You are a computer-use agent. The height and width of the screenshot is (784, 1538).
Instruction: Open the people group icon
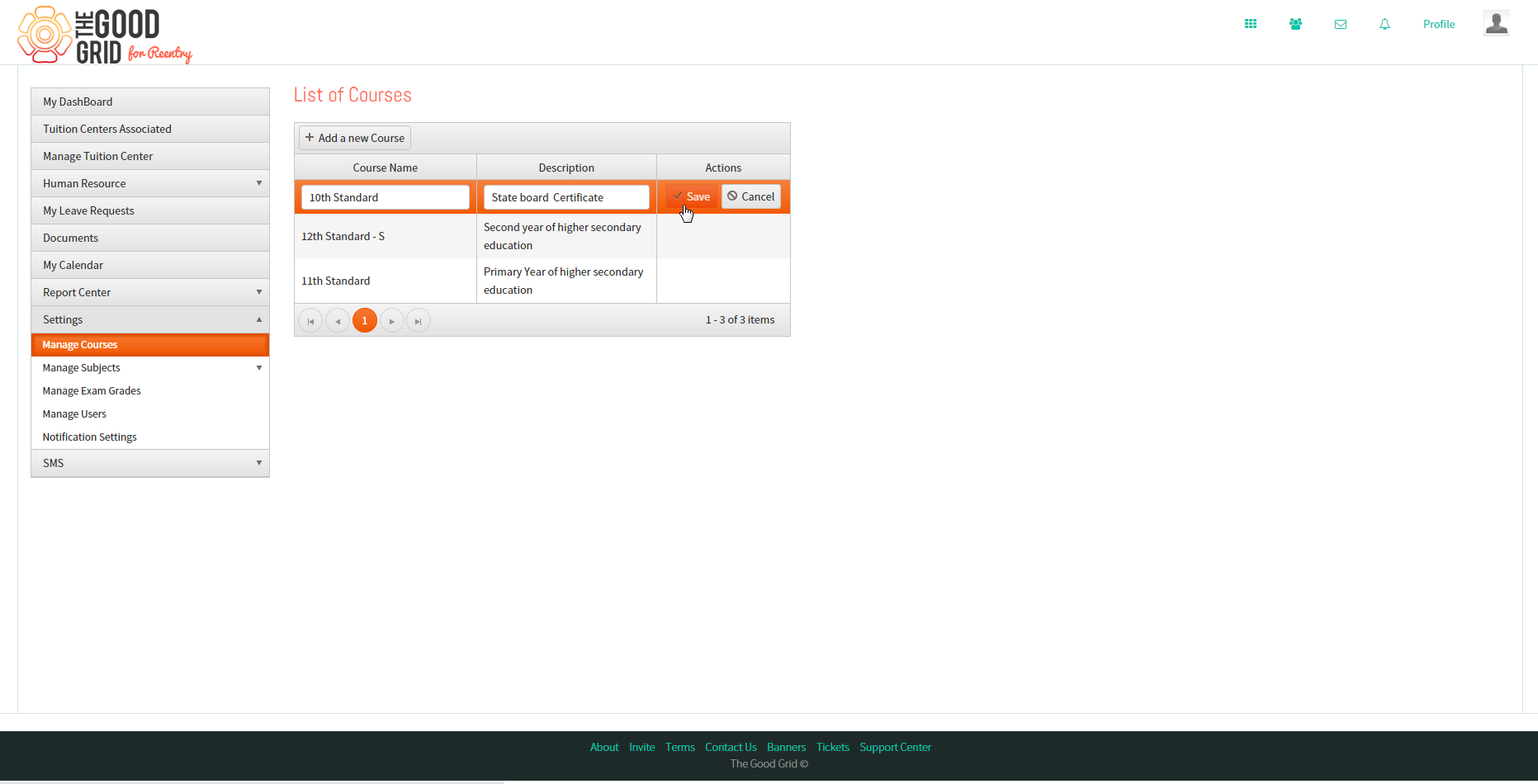tap(1295, 24)
